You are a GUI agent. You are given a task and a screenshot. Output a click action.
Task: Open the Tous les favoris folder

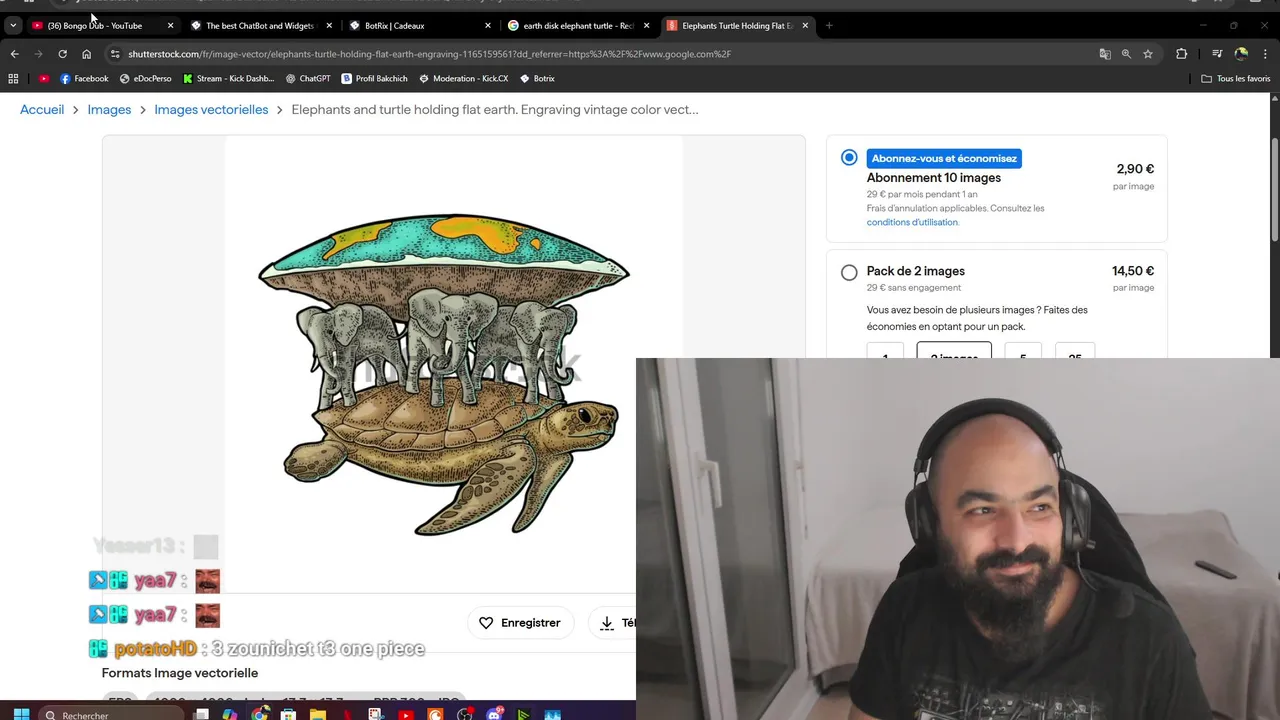[1235, 78]
